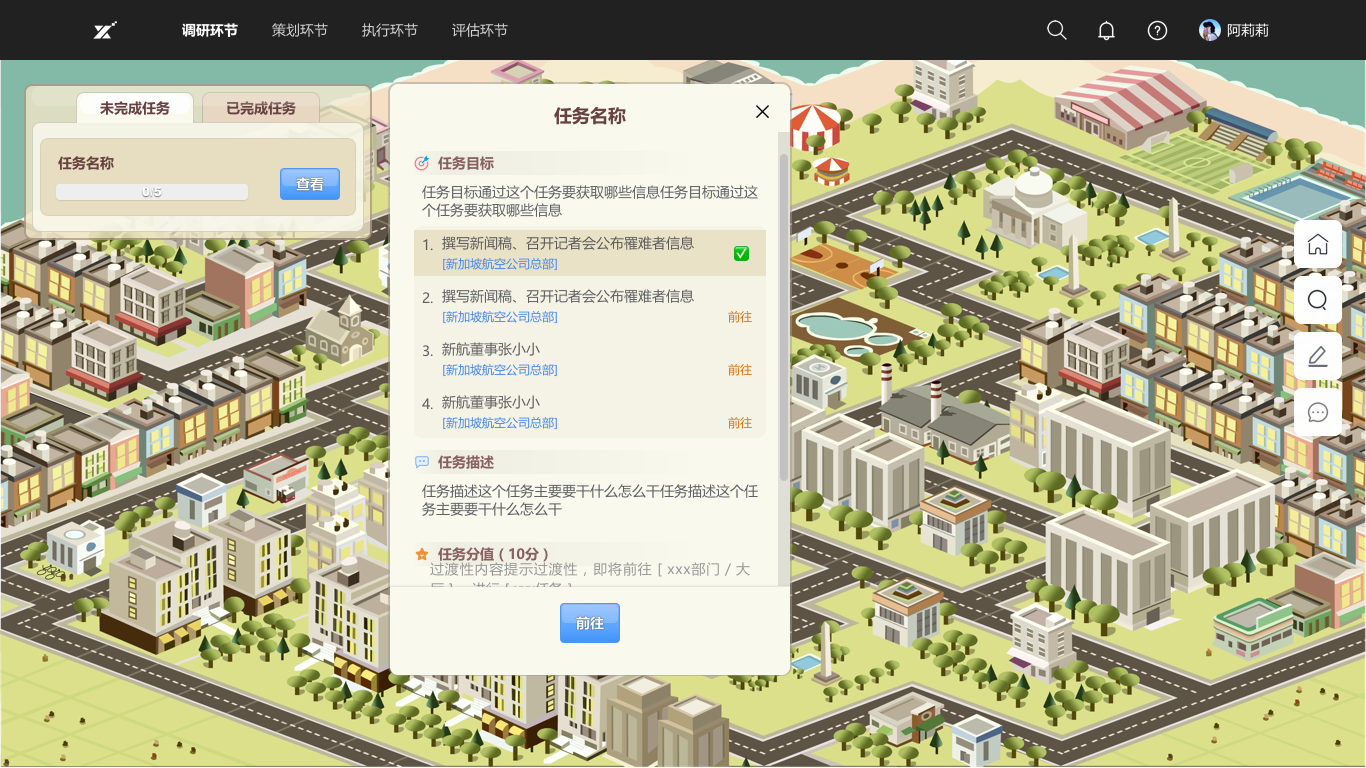
Task: Click the 任务描述 speech bubble icon
Action: pos(422,462)
